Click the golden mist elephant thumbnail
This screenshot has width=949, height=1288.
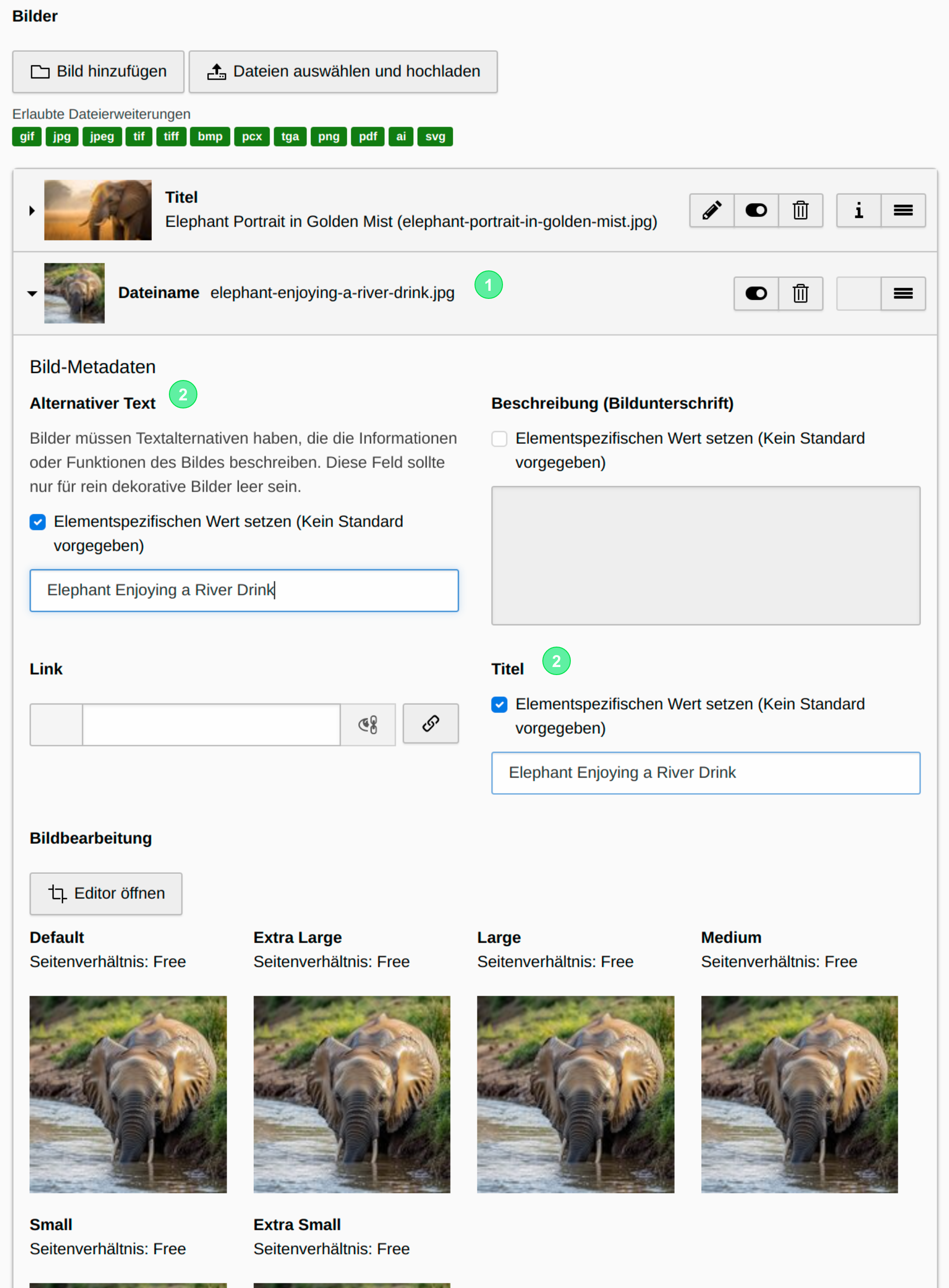(x=98, y=211)
